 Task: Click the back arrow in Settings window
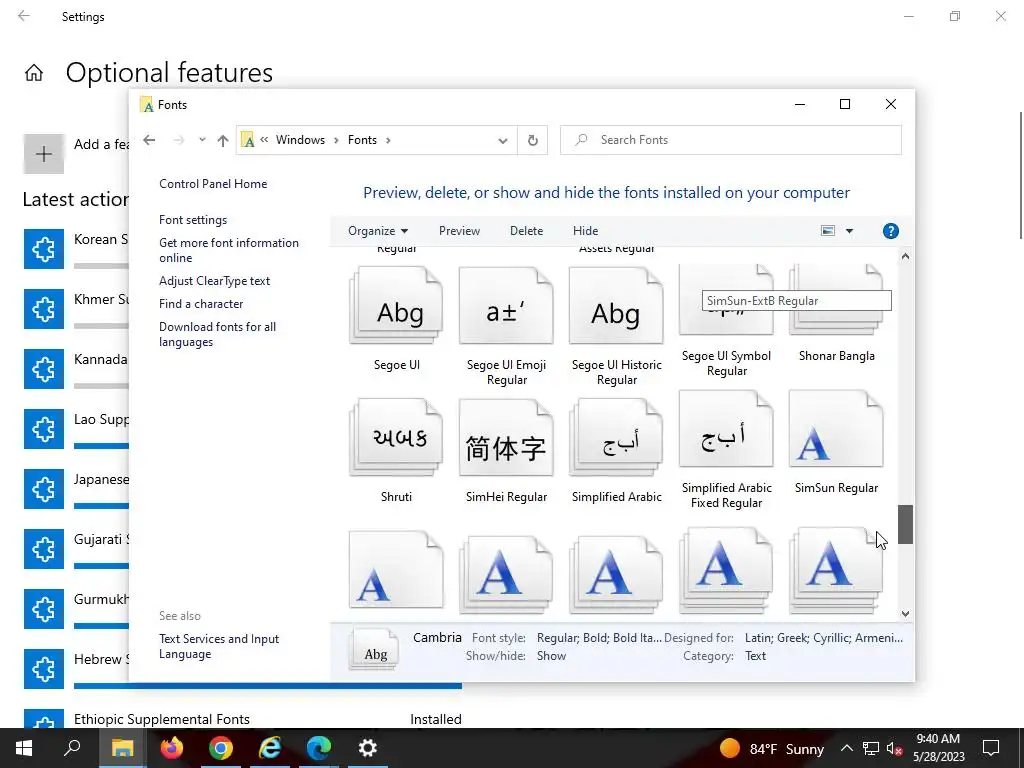(x=24, y=16)
